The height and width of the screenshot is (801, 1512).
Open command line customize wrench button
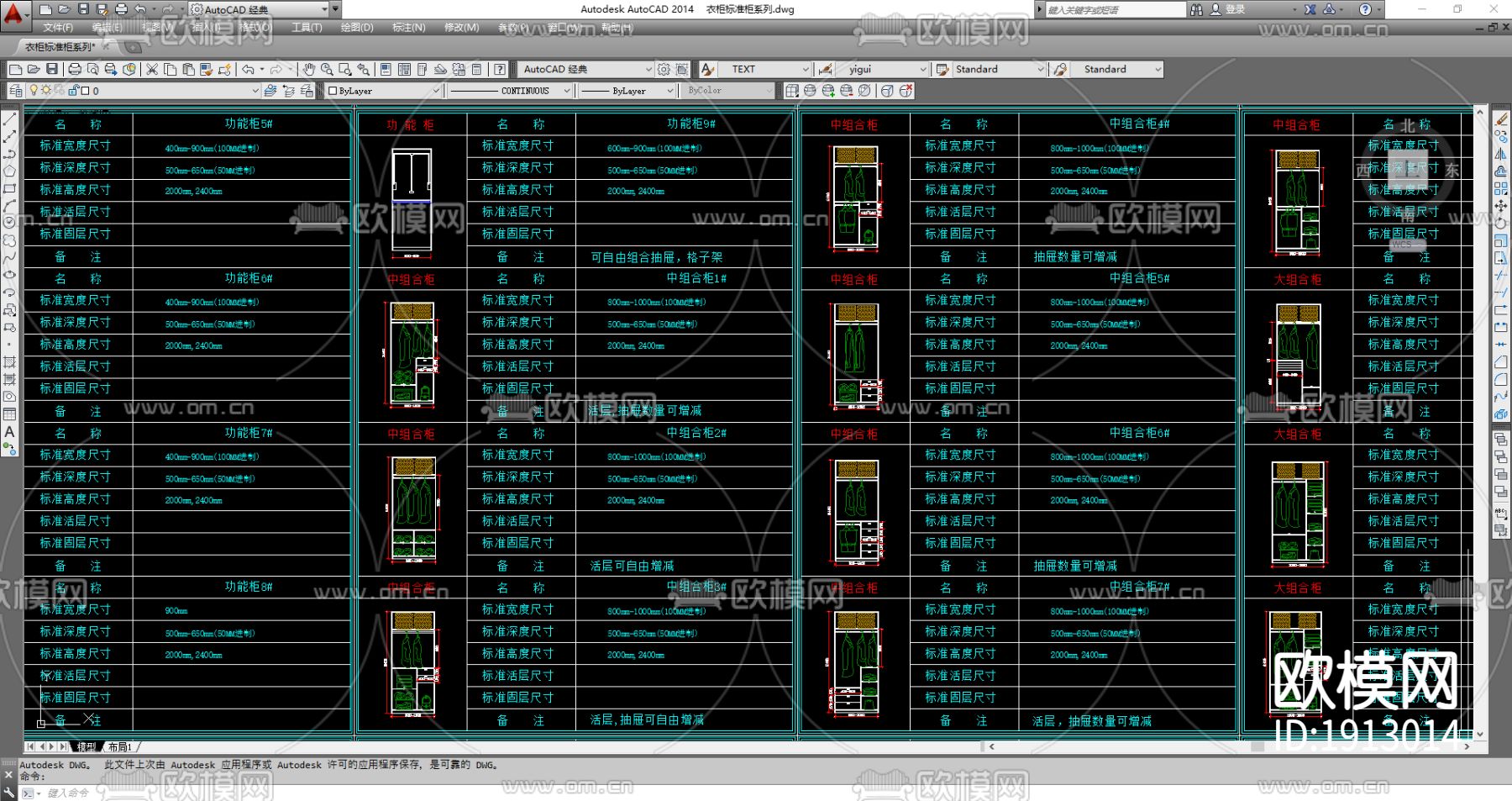point(8,793)
